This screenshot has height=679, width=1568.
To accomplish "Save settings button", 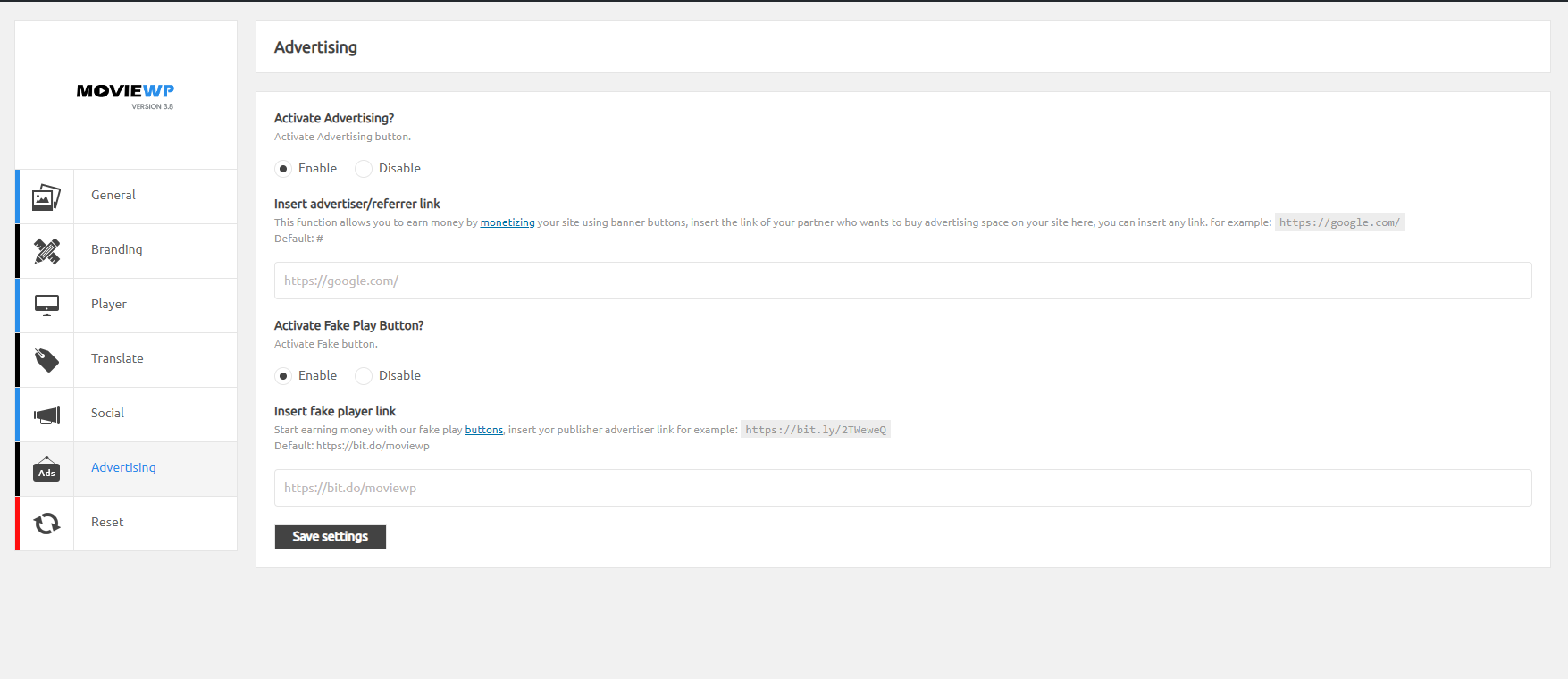I will pos(331,537).
